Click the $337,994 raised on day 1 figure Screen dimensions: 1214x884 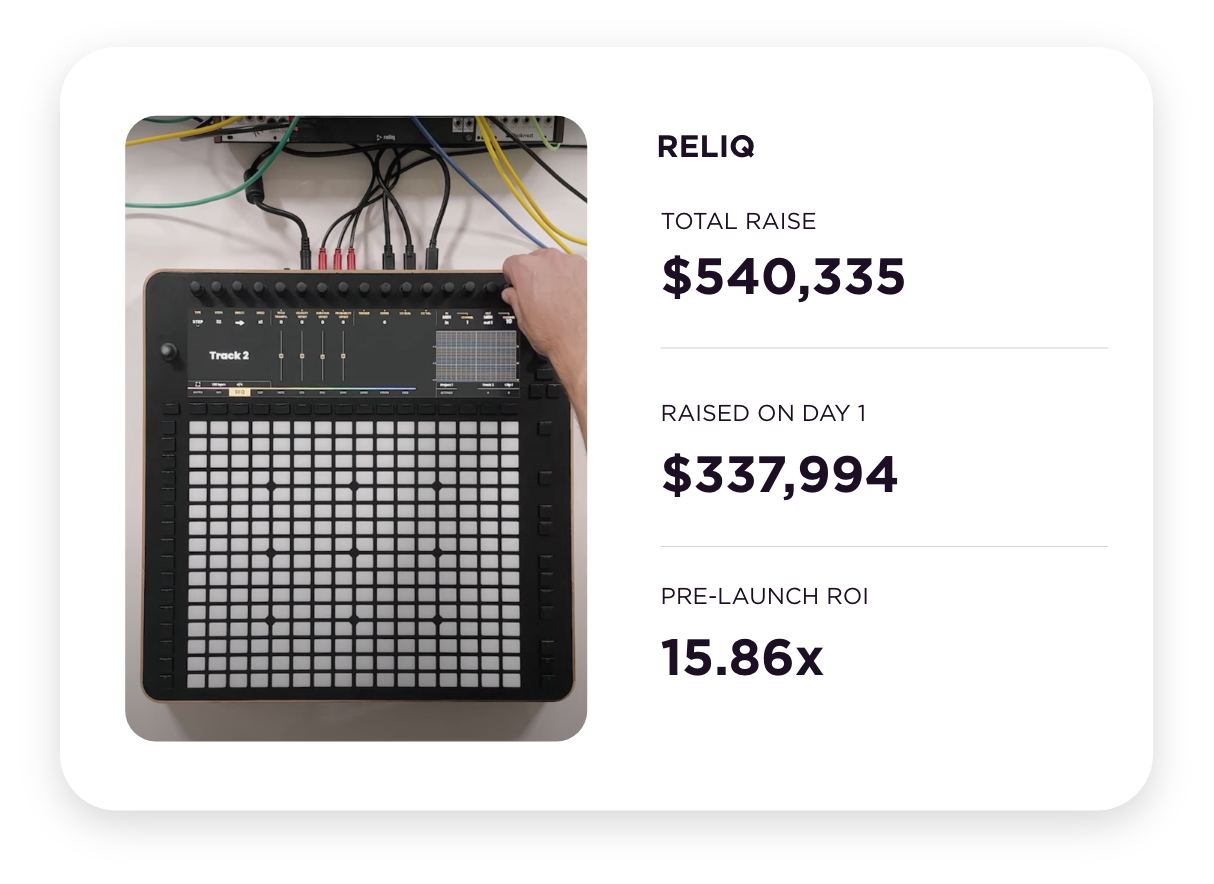[780, 475]
